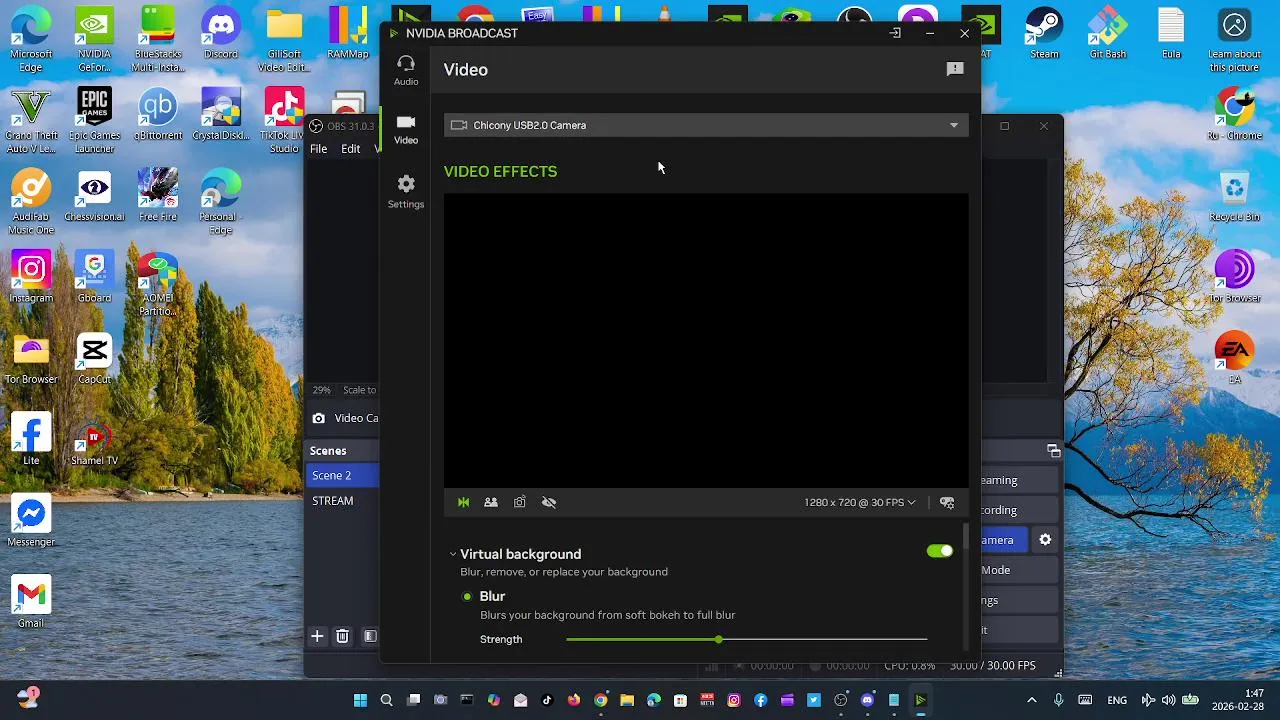Click the Firefox icon in the taskbar
Image resolution: width=1280 pixels, height=720 pixels.
pyautogui.click(x=573, y=700)
